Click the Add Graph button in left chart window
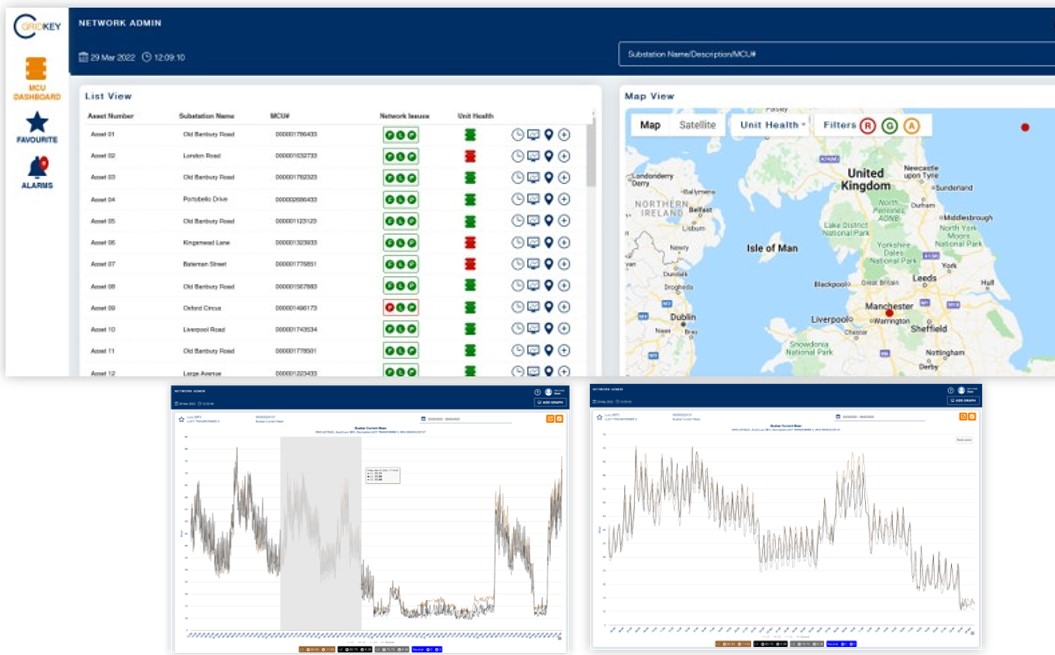 (550, 402)
